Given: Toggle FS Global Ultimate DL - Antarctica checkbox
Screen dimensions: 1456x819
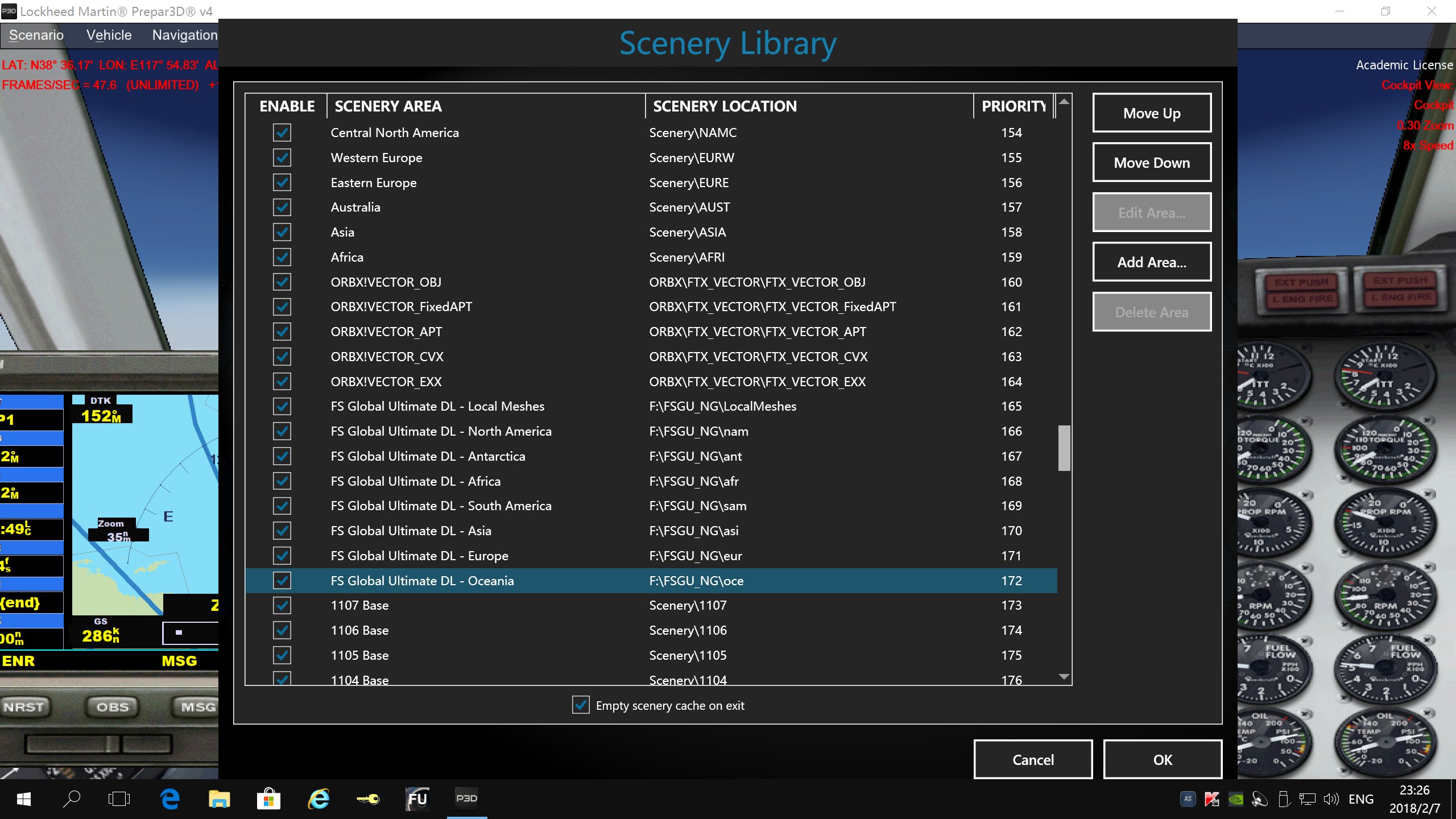Looking at the screenshot, I should click(x=282, y=456).
